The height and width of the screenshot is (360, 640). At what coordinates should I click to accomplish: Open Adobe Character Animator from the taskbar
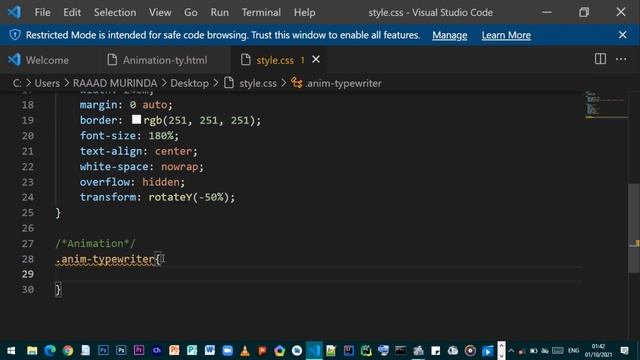[x=157, y=351]
